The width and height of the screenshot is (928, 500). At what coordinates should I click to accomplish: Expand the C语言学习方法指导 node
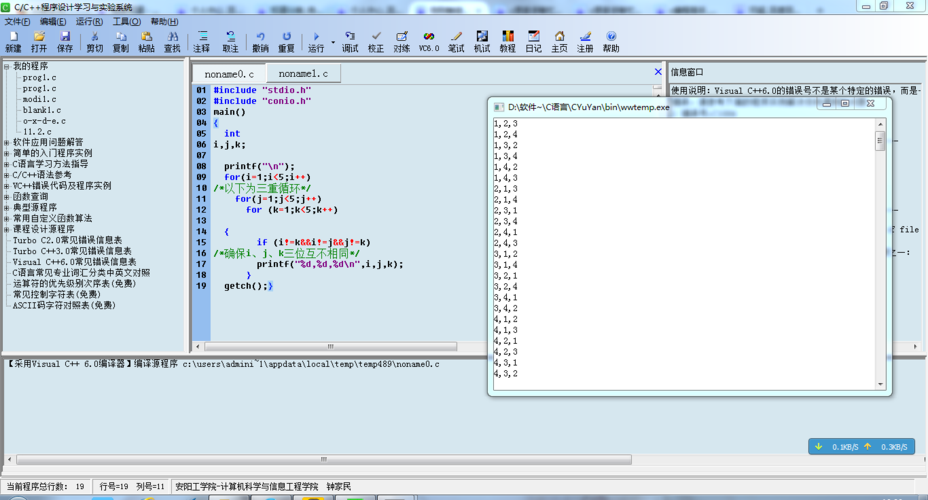pos(7,164)
